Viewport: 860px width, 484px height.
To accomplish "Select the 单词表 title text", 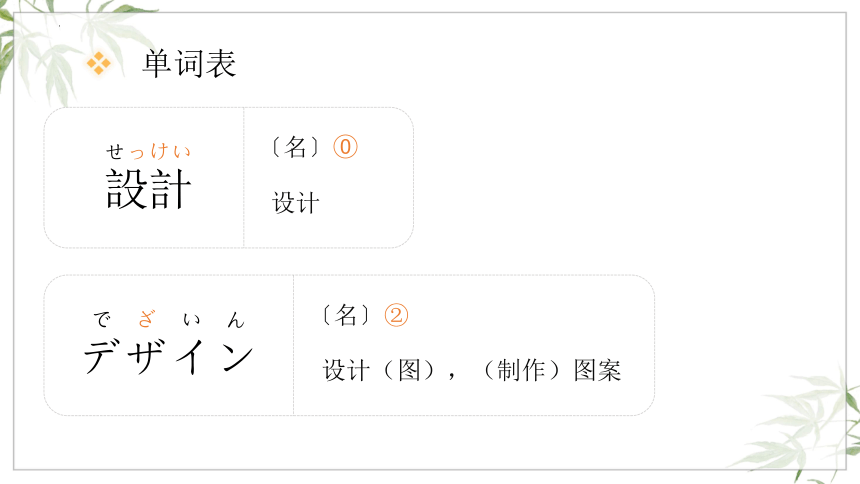I will click(189, 64).
